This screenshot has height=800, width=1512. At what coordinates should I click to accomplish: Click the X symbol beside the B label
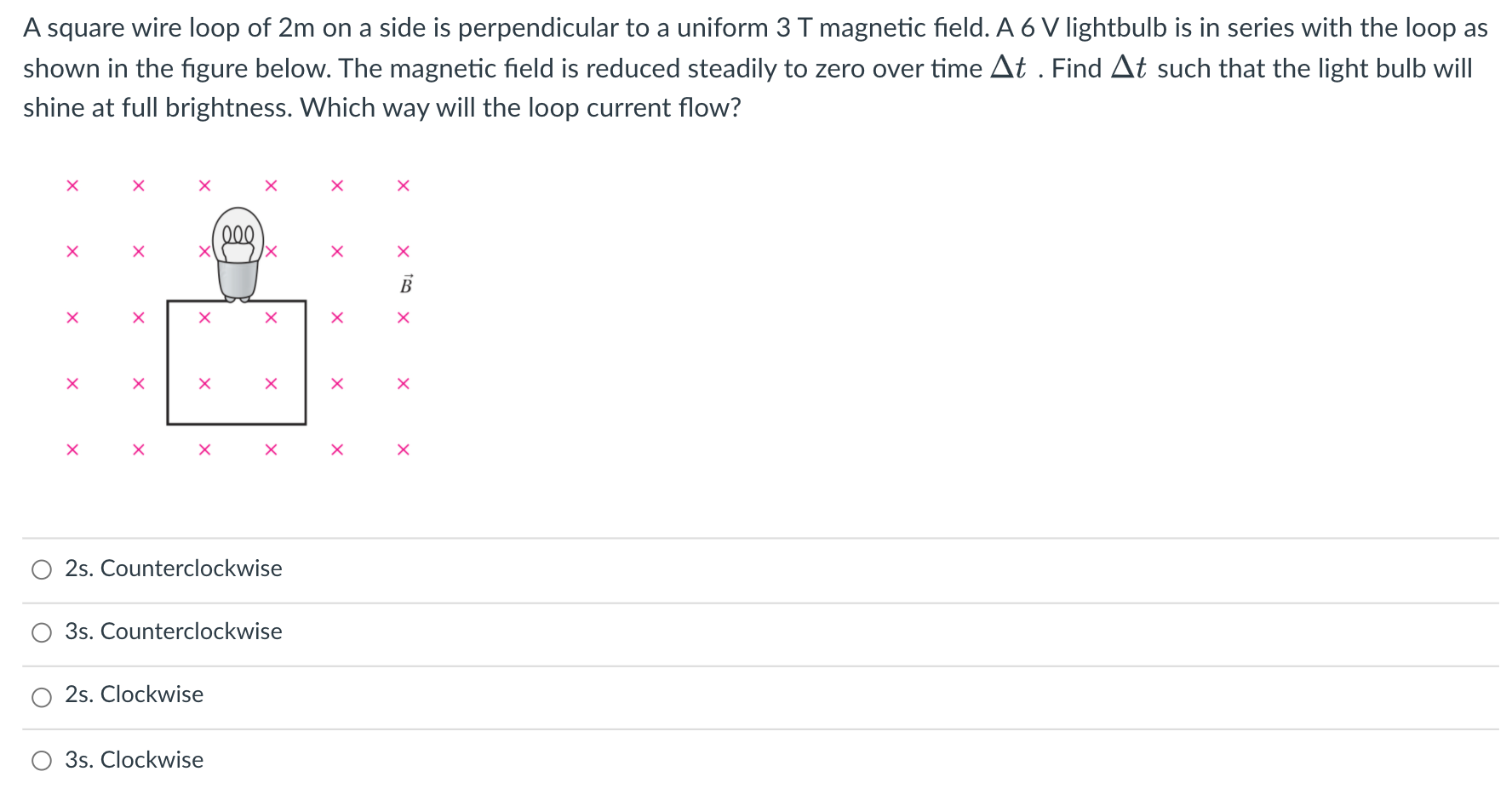(402, 250)
